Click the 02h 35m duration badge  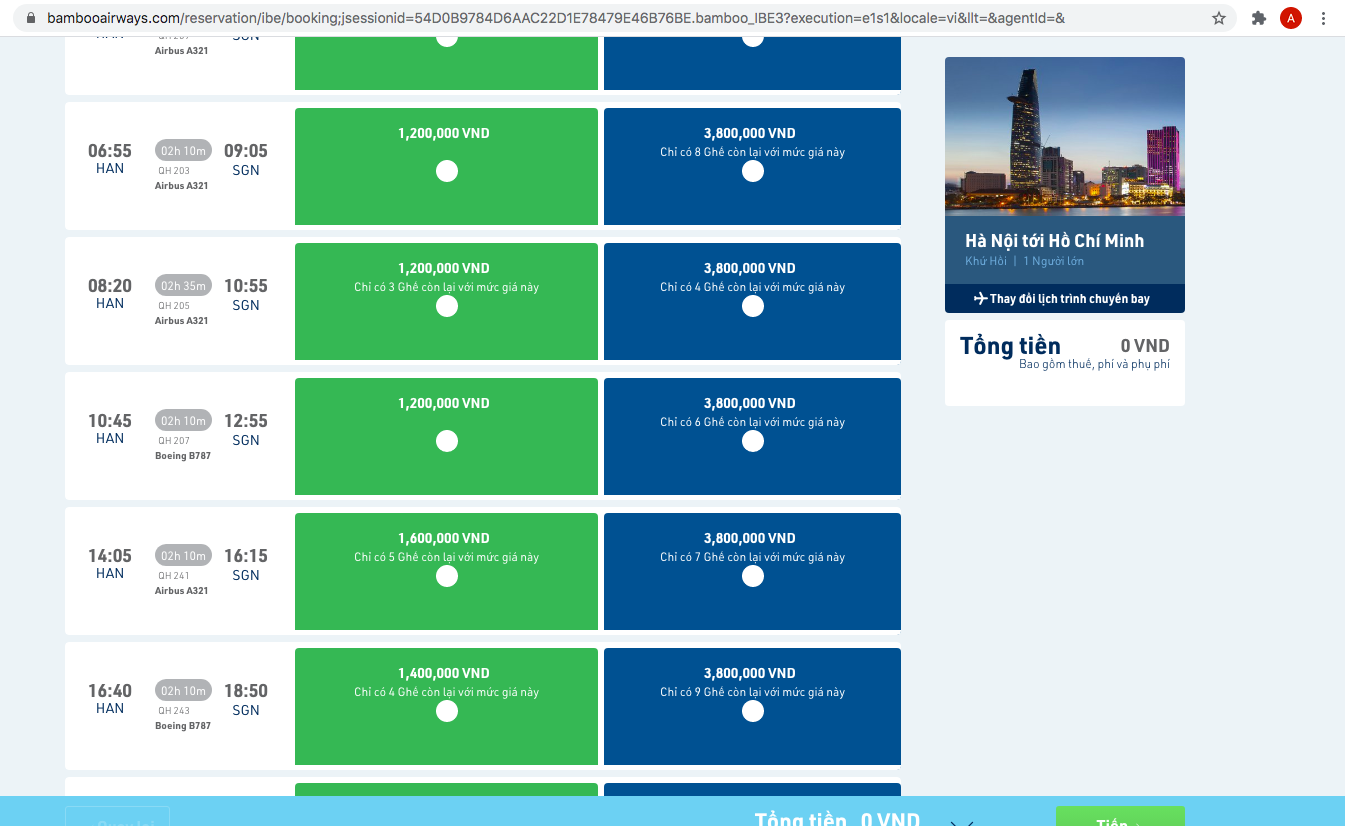coord(183,286)
